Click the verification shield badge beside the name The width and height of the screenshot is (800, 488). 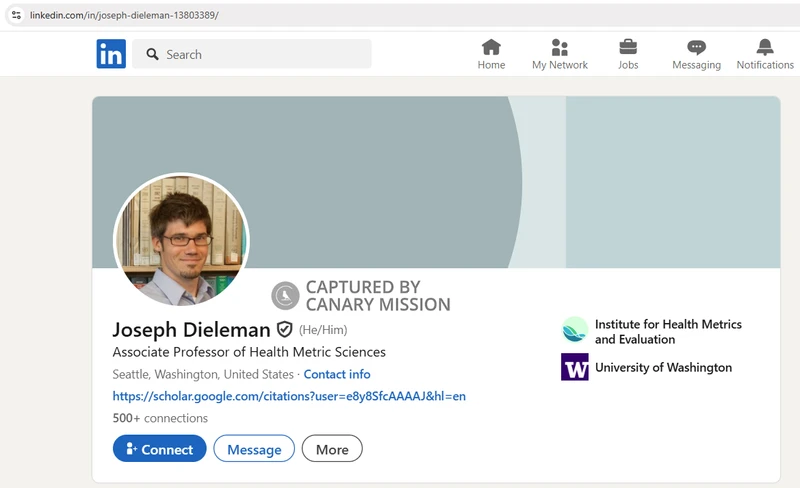tap(285, 330)
